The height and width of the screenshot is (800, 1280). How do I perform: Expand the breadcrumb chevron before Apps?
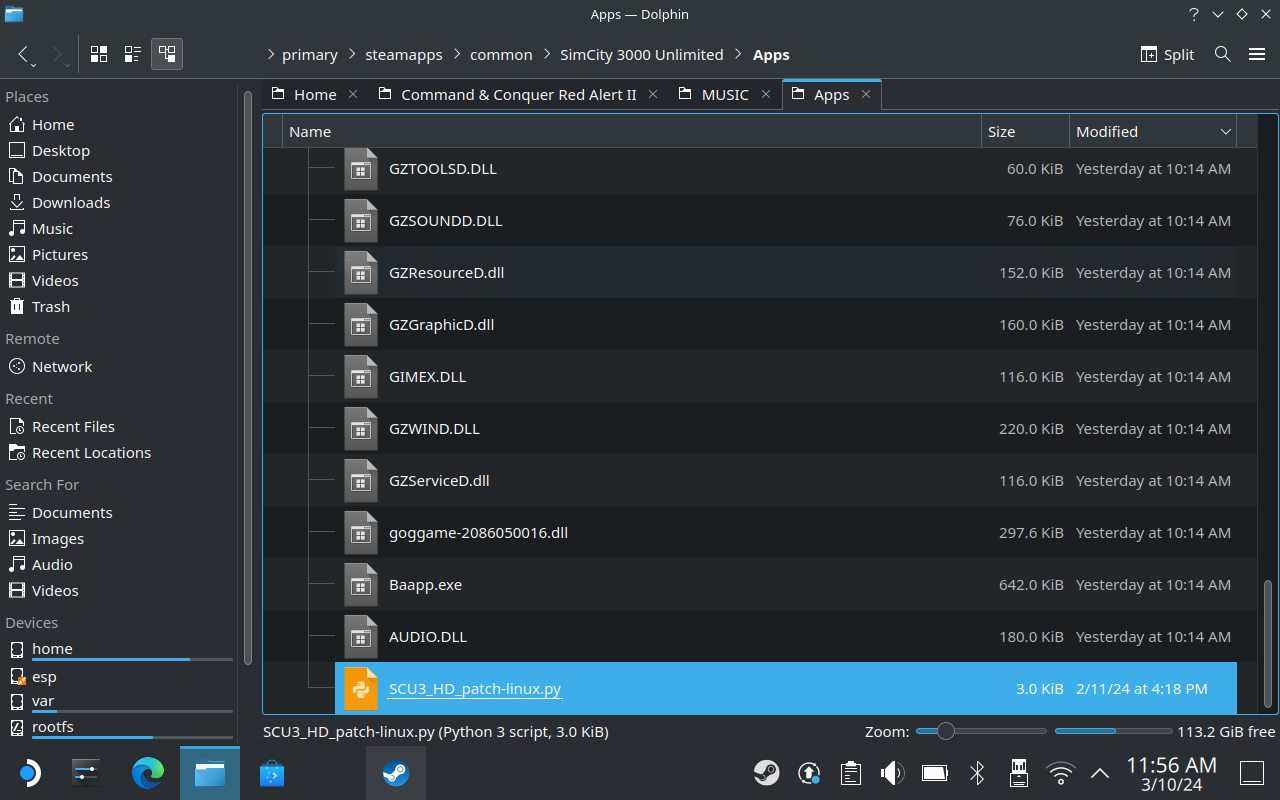(738, 54)
